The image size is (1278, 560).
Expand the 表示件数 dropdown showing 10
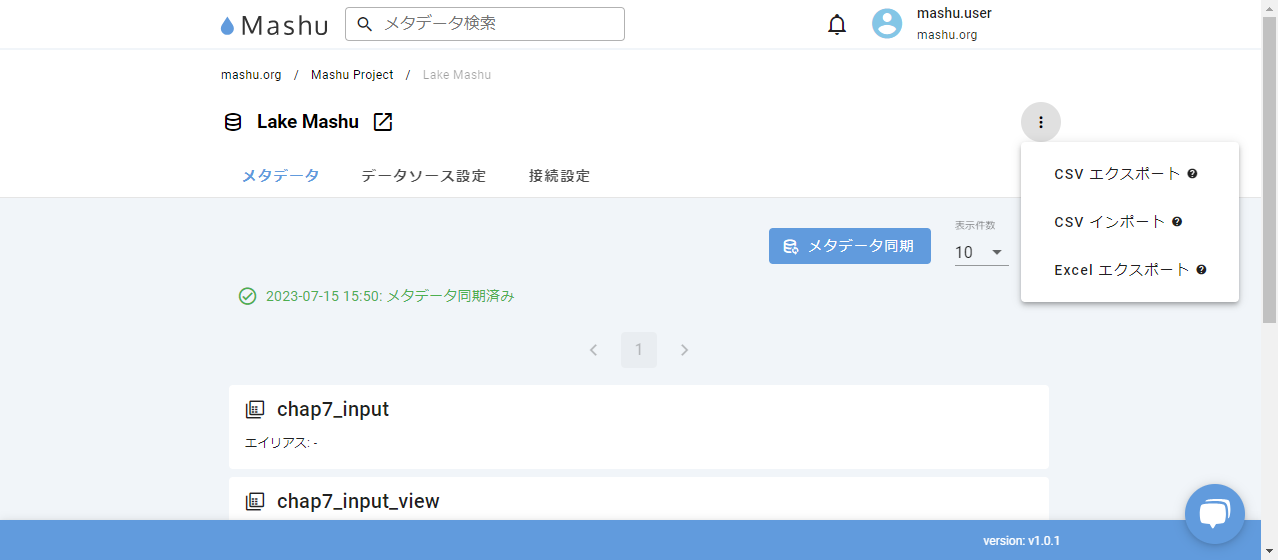(x=980, y=252)
